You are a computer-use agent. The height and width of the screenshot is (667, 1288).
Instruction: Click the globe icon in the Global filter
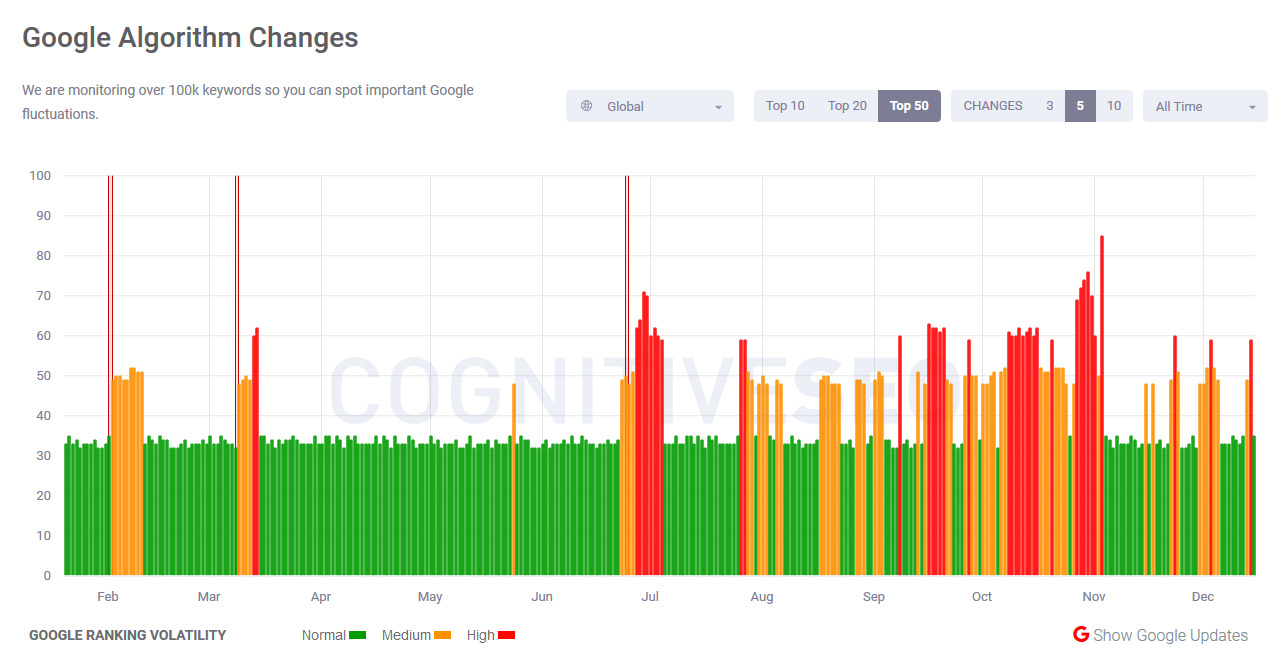coord(586,105)
